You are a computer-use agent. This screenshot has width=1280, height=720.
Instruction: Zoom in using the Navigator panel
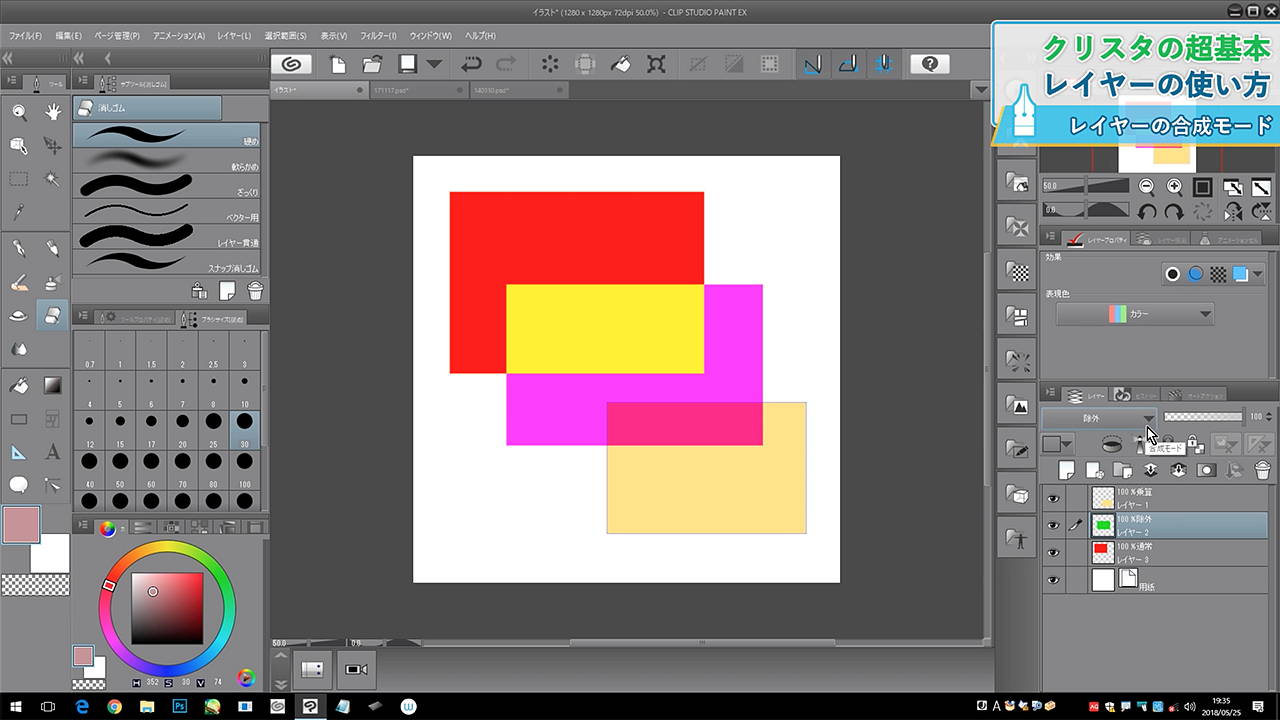(1174, 187)
